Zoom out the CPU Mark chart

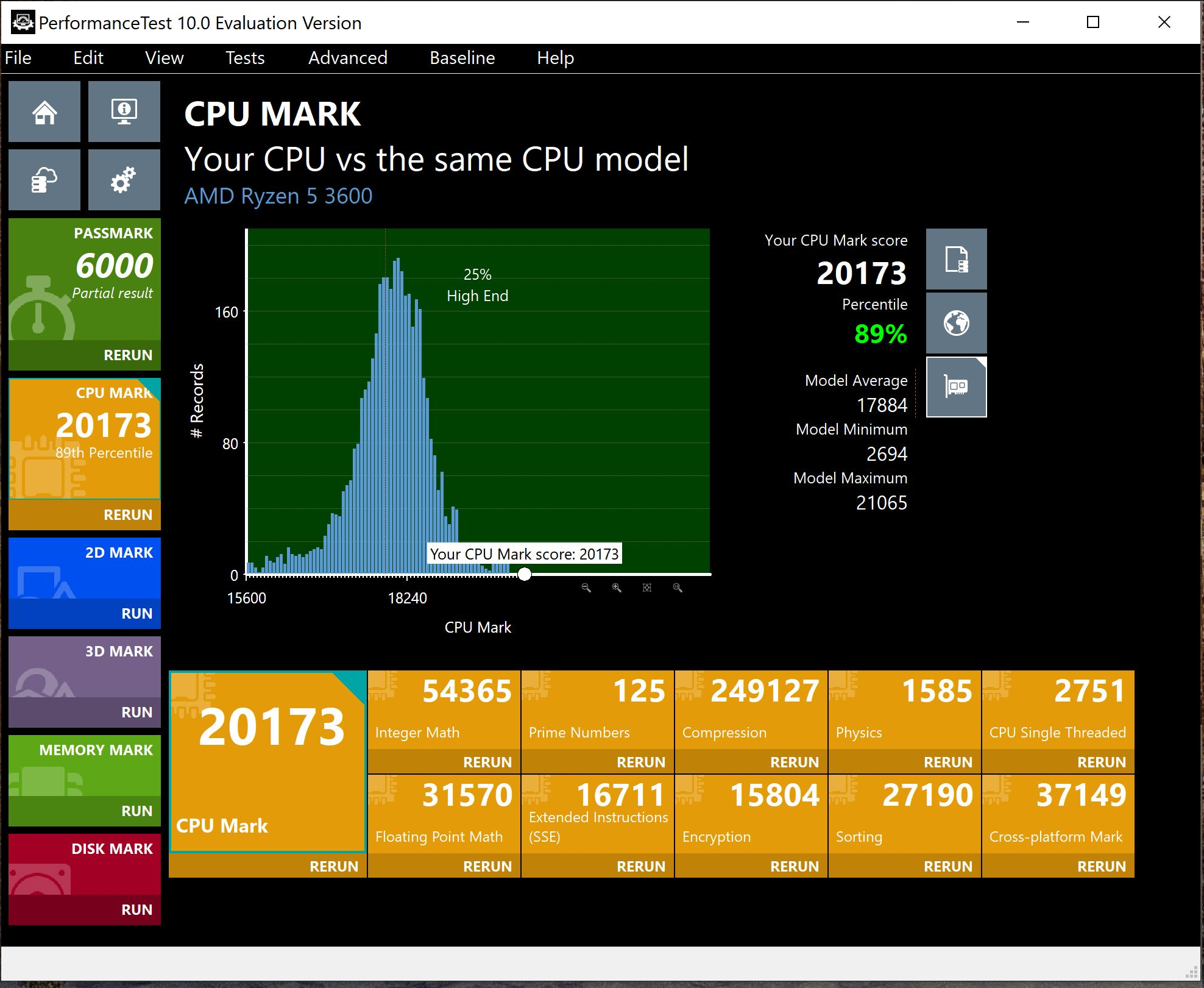point(586,588)
